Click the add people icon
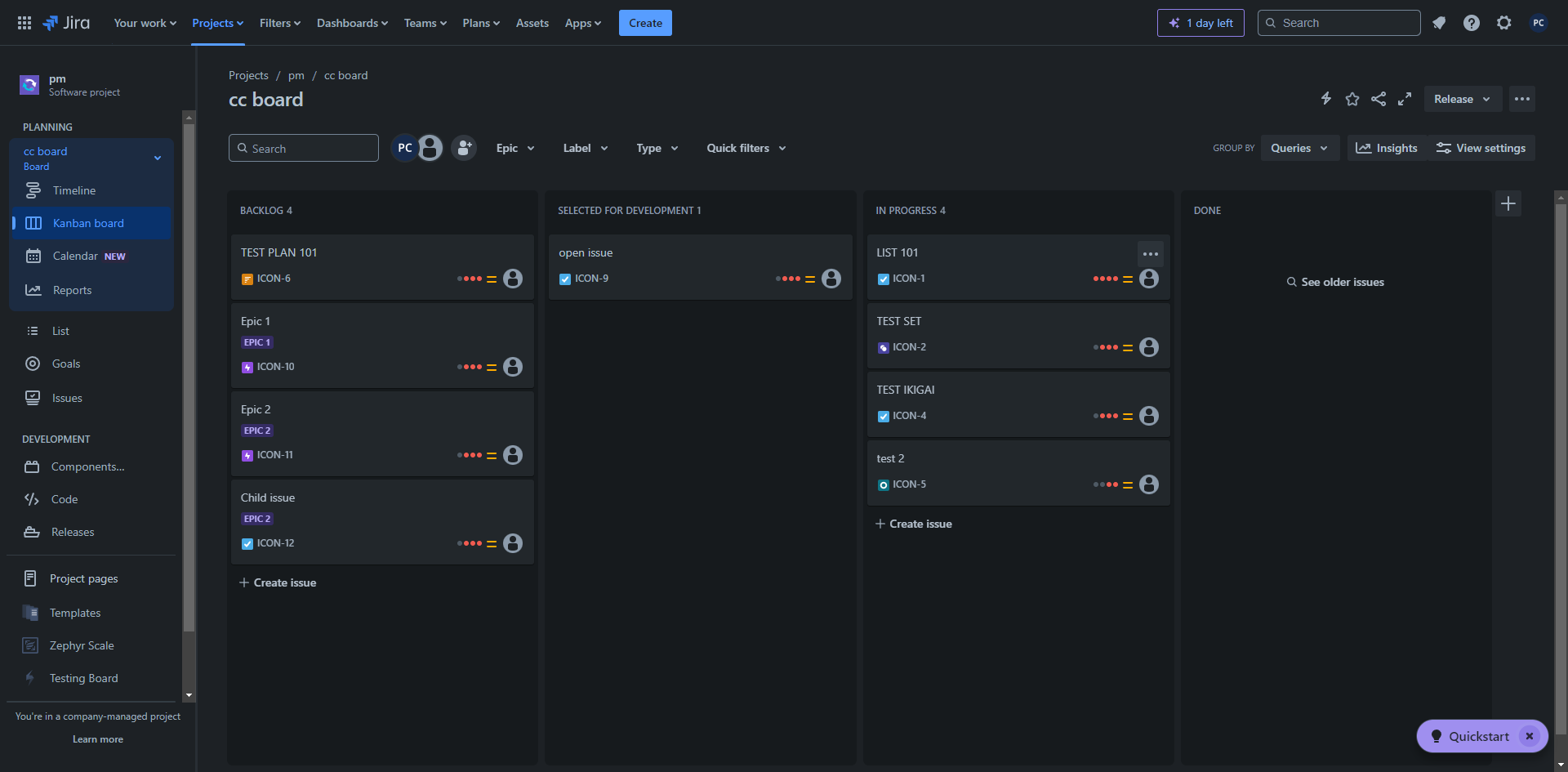Viewport: 1568px width, 772px height. (x=464, y=148)
